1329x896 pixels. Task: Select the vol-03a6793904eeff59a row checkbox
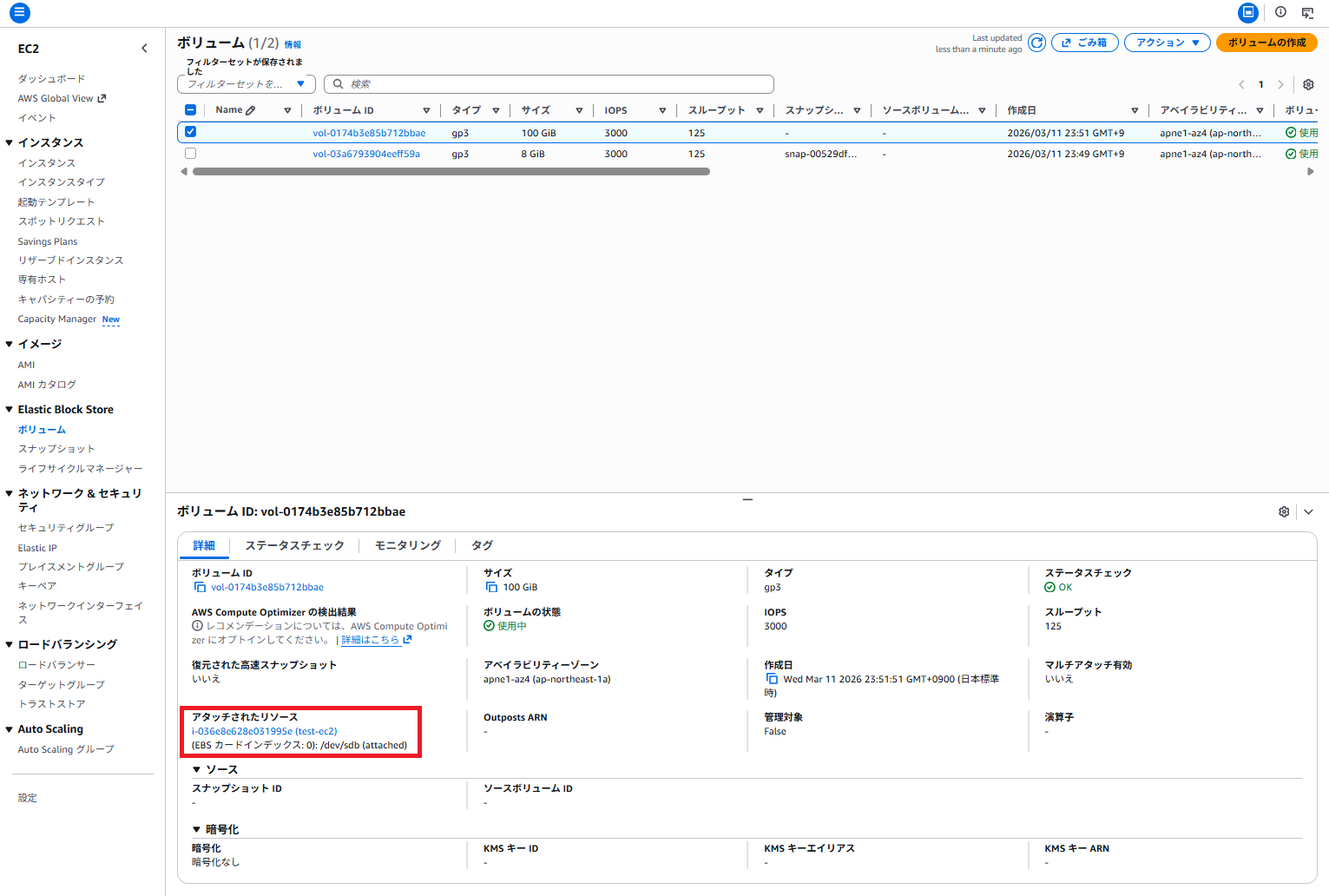[190, 154]
